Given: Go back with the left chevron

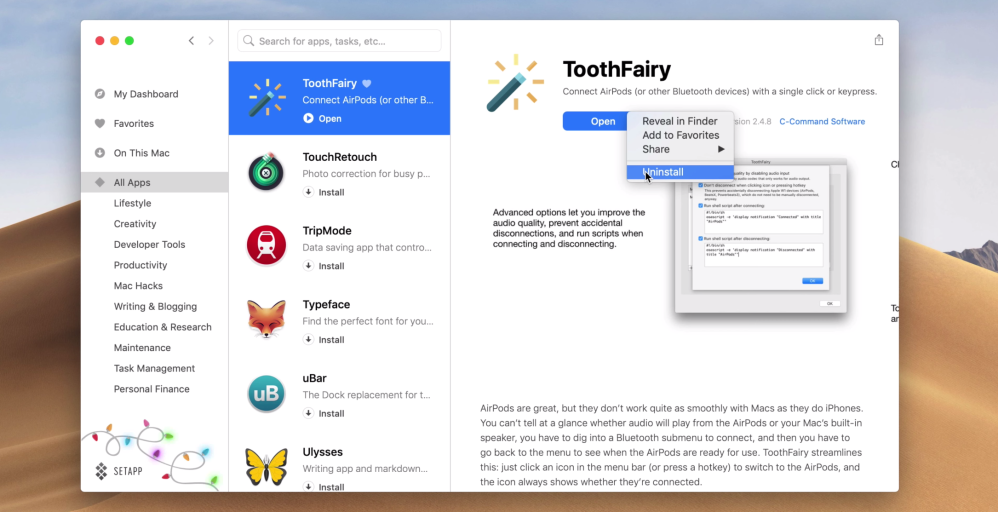Looking at the screenshot, I should coord(191,41).
